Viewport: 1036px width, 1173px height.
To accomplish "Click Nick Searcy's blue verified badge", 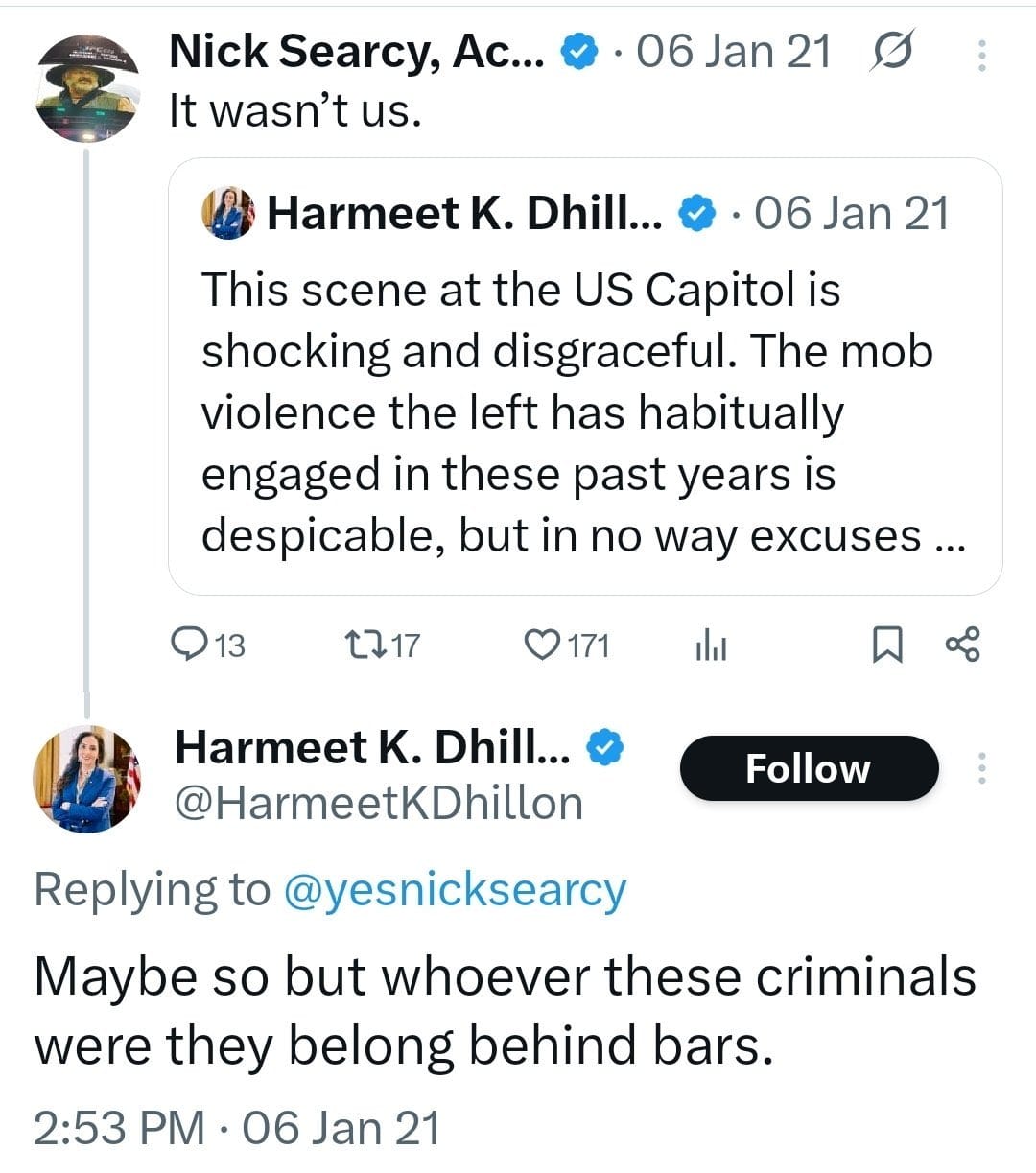I will [x=577, y=51].
